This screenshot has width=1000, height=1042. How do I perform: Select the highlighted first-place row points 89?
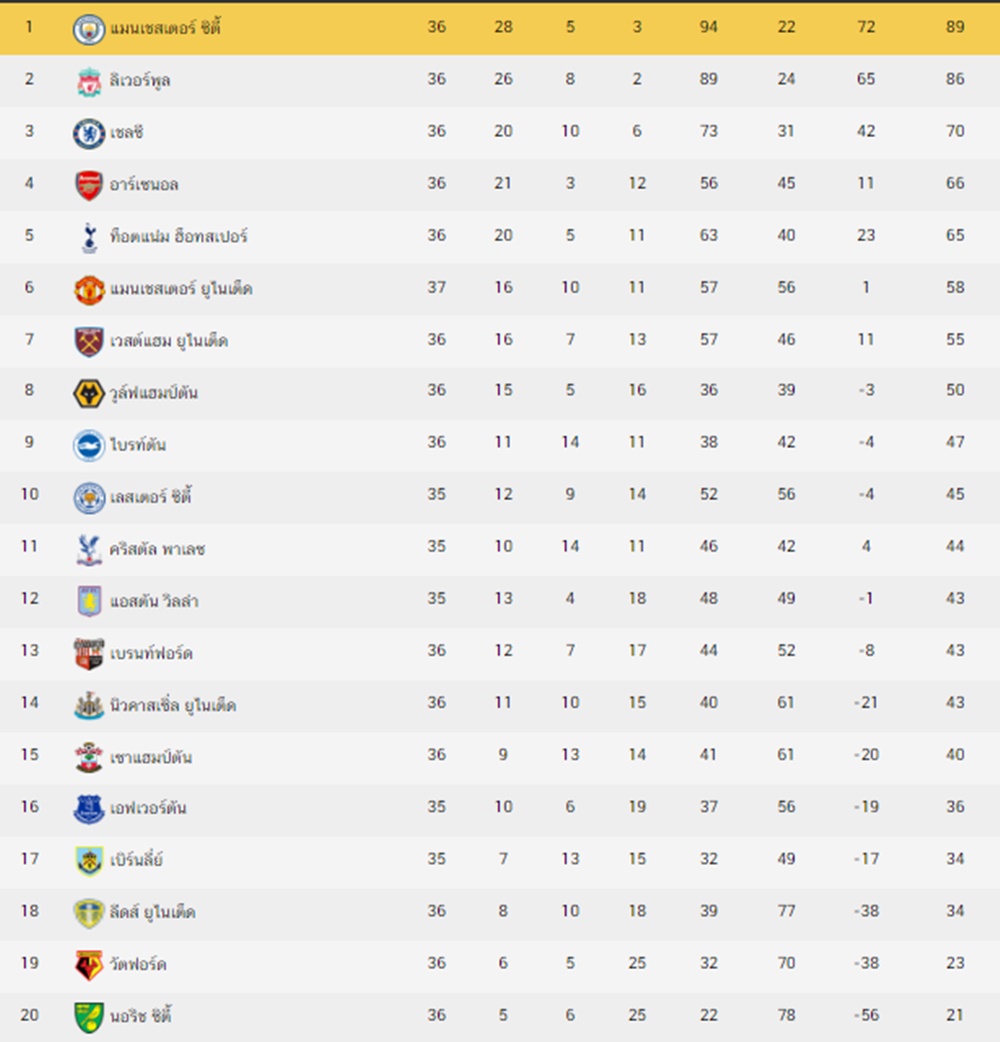tap(955, 27)
